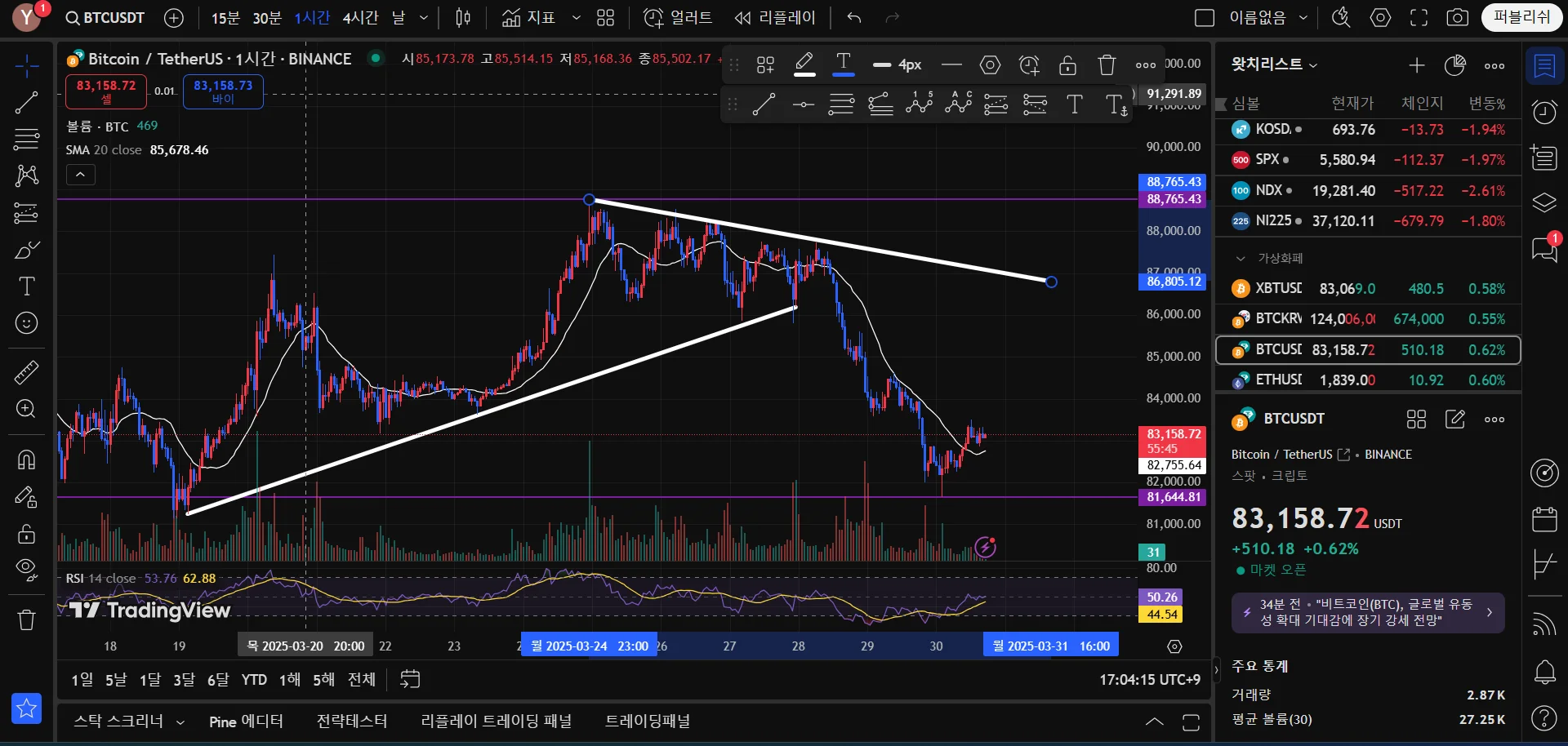Open indicator templates grid icon
1568x746 pixels.
pos(605,18)
